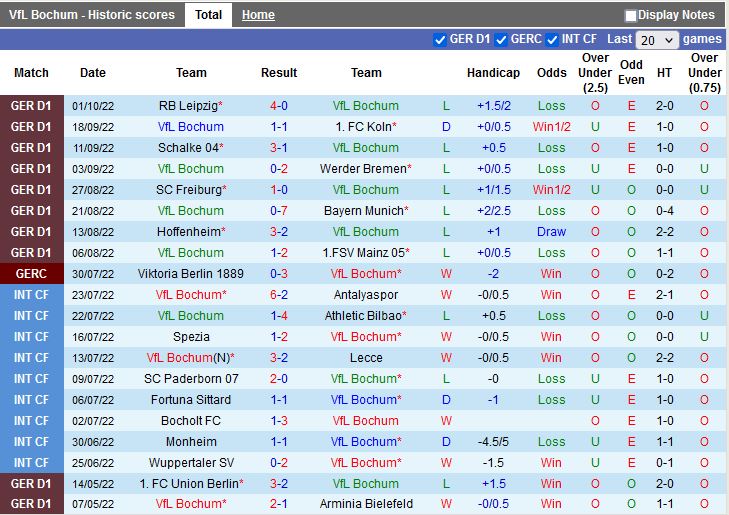Open the 3-2 result versus Lecce
Screen dimensions: 729x515
point(278,358)
